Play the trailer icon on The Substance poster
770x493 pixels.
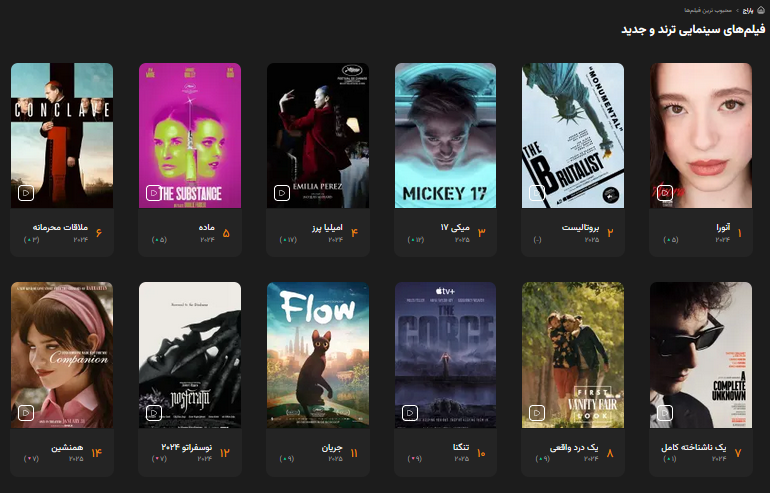(x=154, y=193)
